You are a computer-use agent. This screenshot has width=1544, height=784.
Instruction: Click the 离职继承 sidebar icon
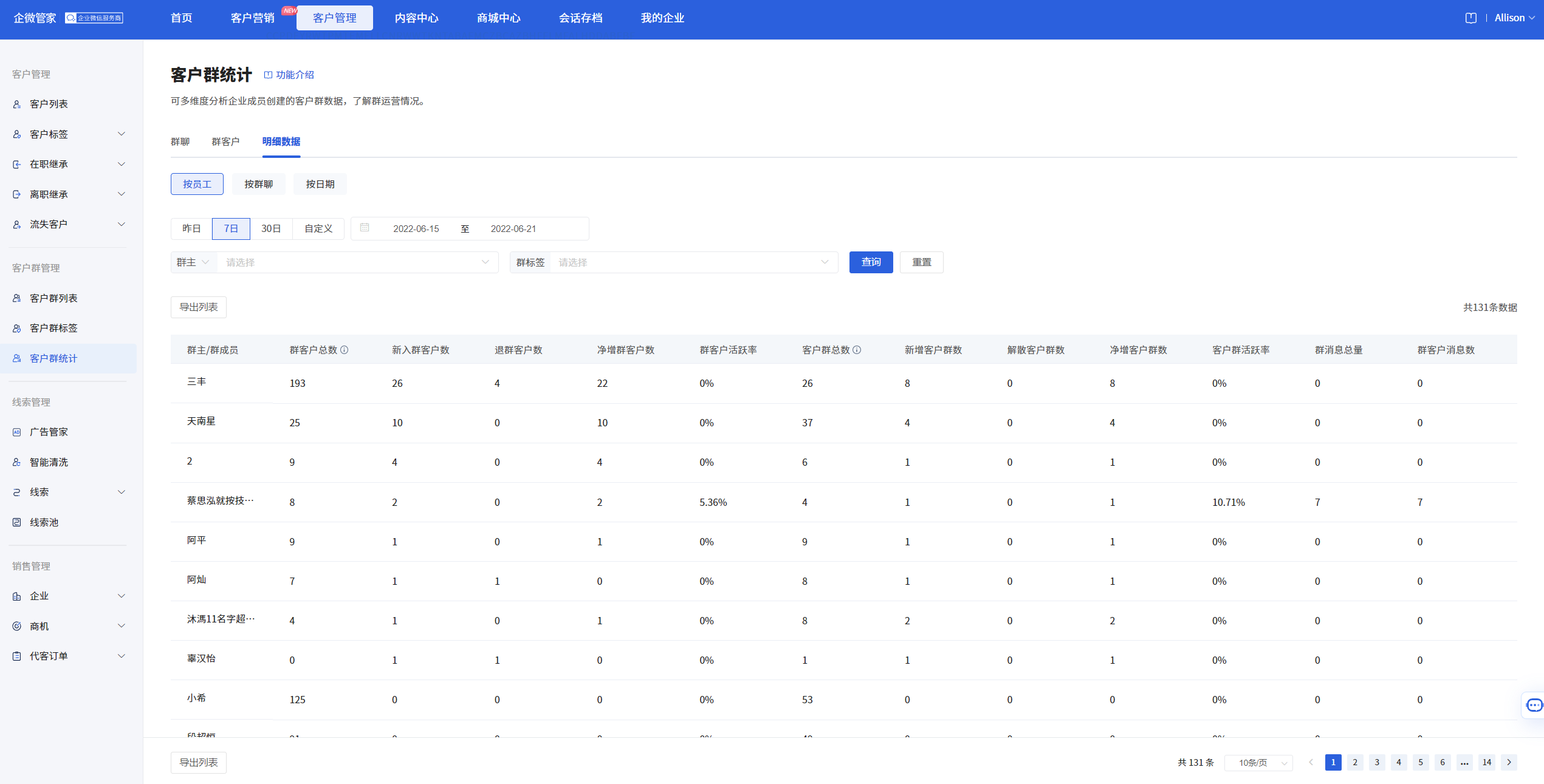[x=17, y=194]
